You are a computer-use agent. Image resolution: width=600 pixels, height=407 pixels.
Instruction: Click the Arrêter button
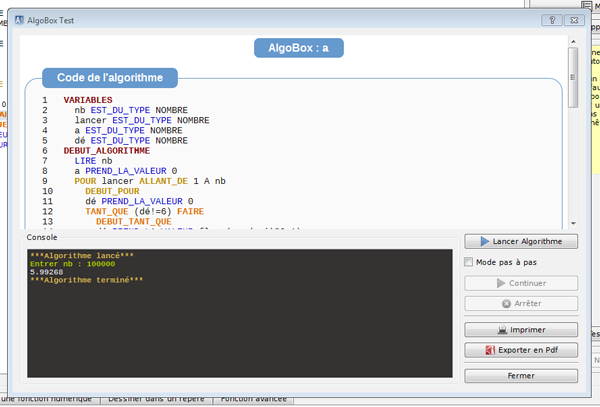click(521, 303)
